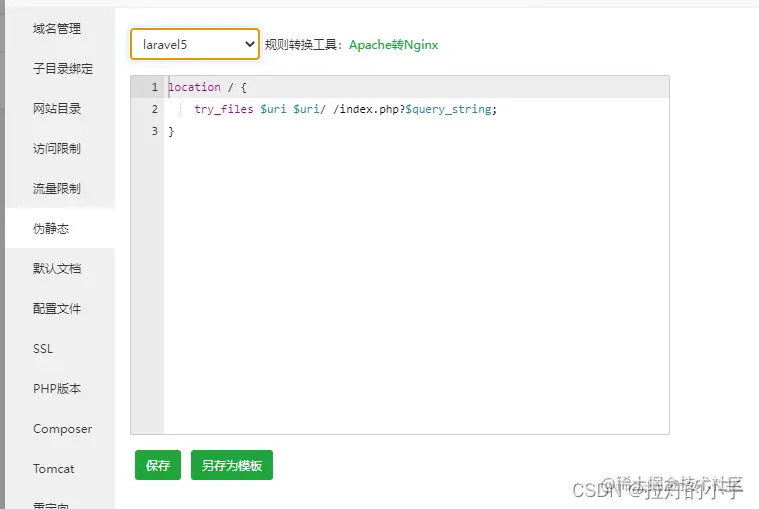Select the 伪静态 tab
The width and height of the screenshot is (759, 509).
[x=61, y=228]
